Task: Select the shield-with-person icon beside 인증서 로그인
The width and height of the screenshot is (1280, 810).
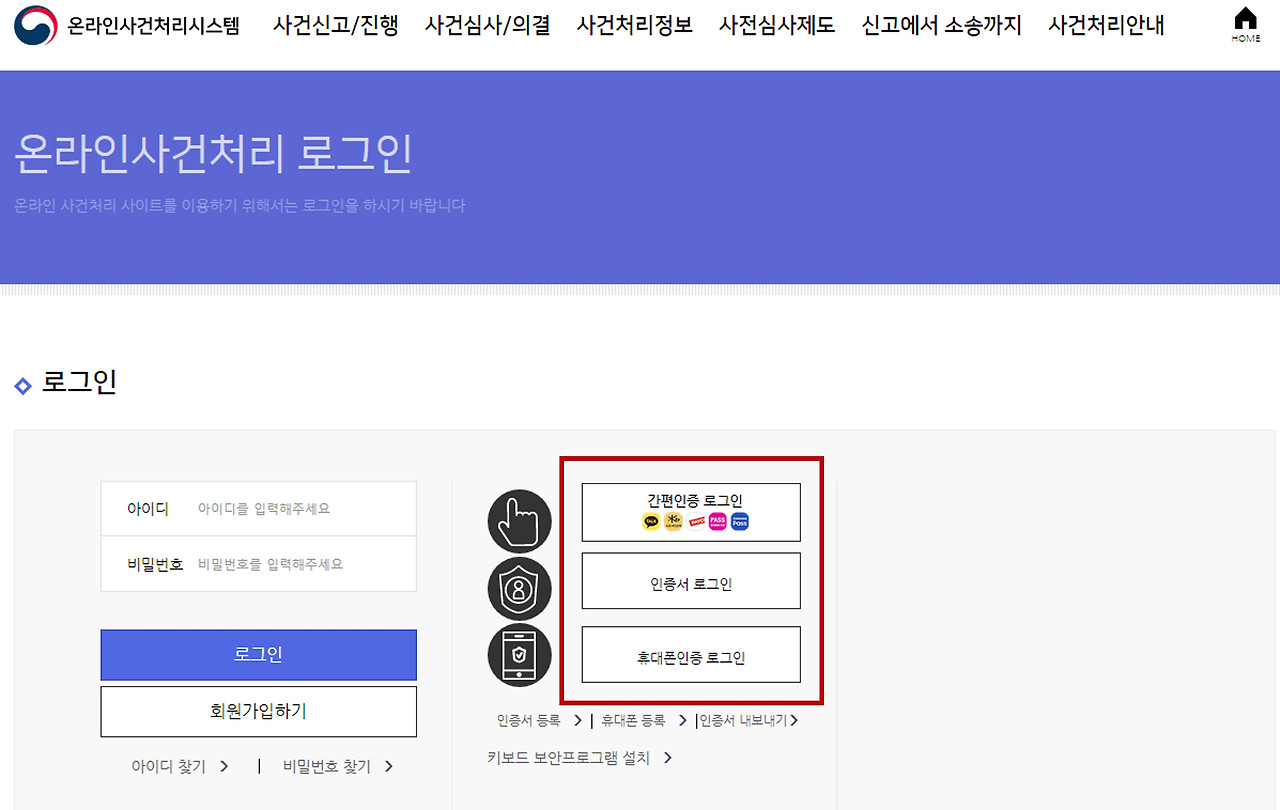Action: [x=519, y=589]
